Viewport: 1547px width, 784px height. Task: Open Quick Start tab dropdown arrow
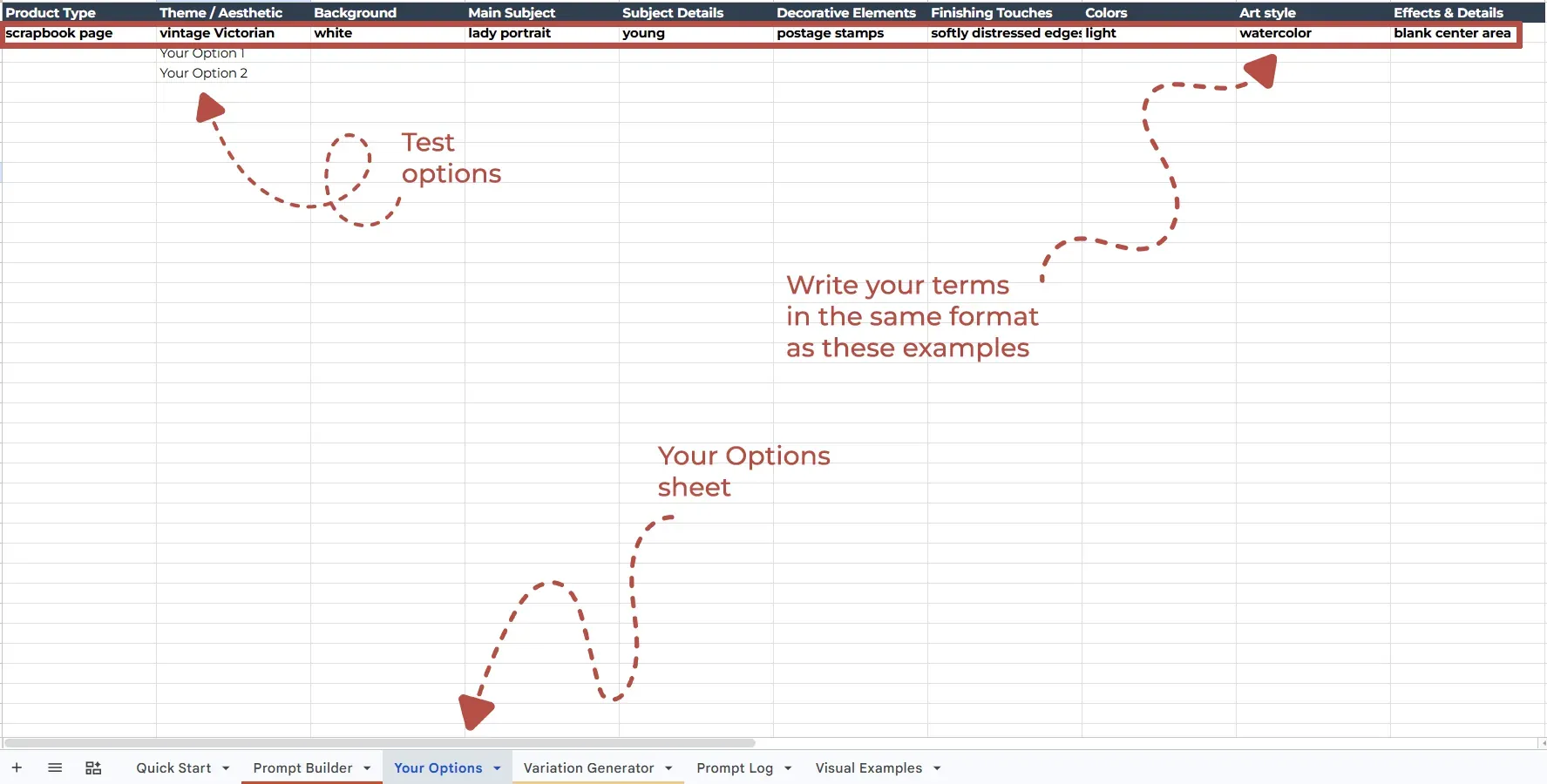(226, 768)
